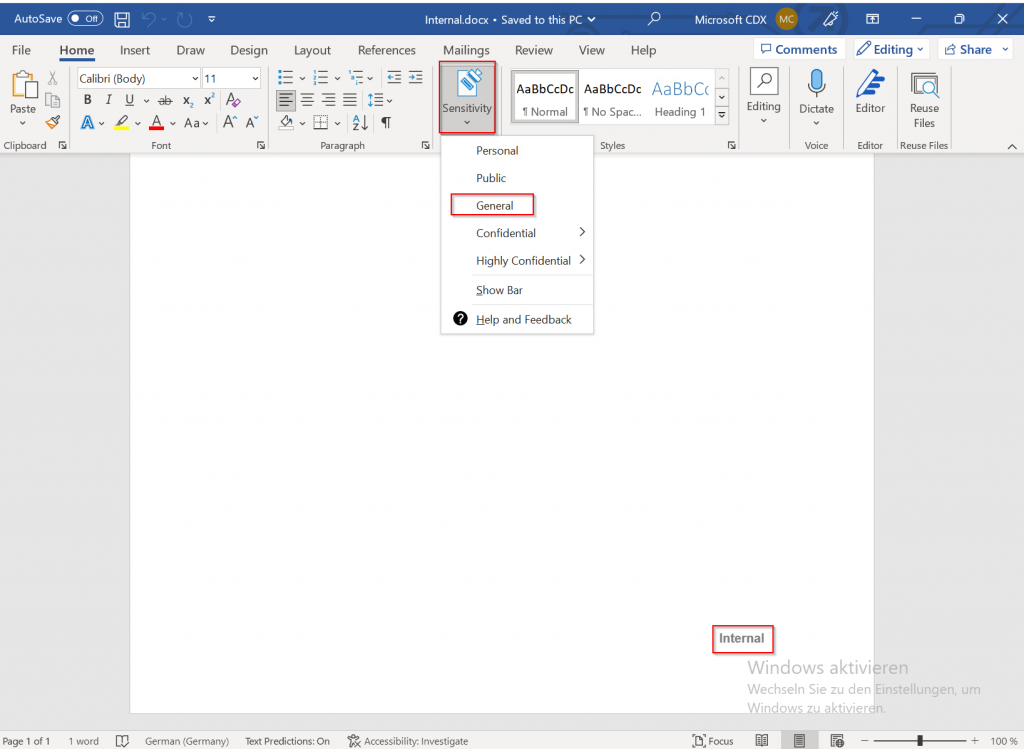
Task: Click the Help and Feedback question icon
Action: [x=460, y=319]
